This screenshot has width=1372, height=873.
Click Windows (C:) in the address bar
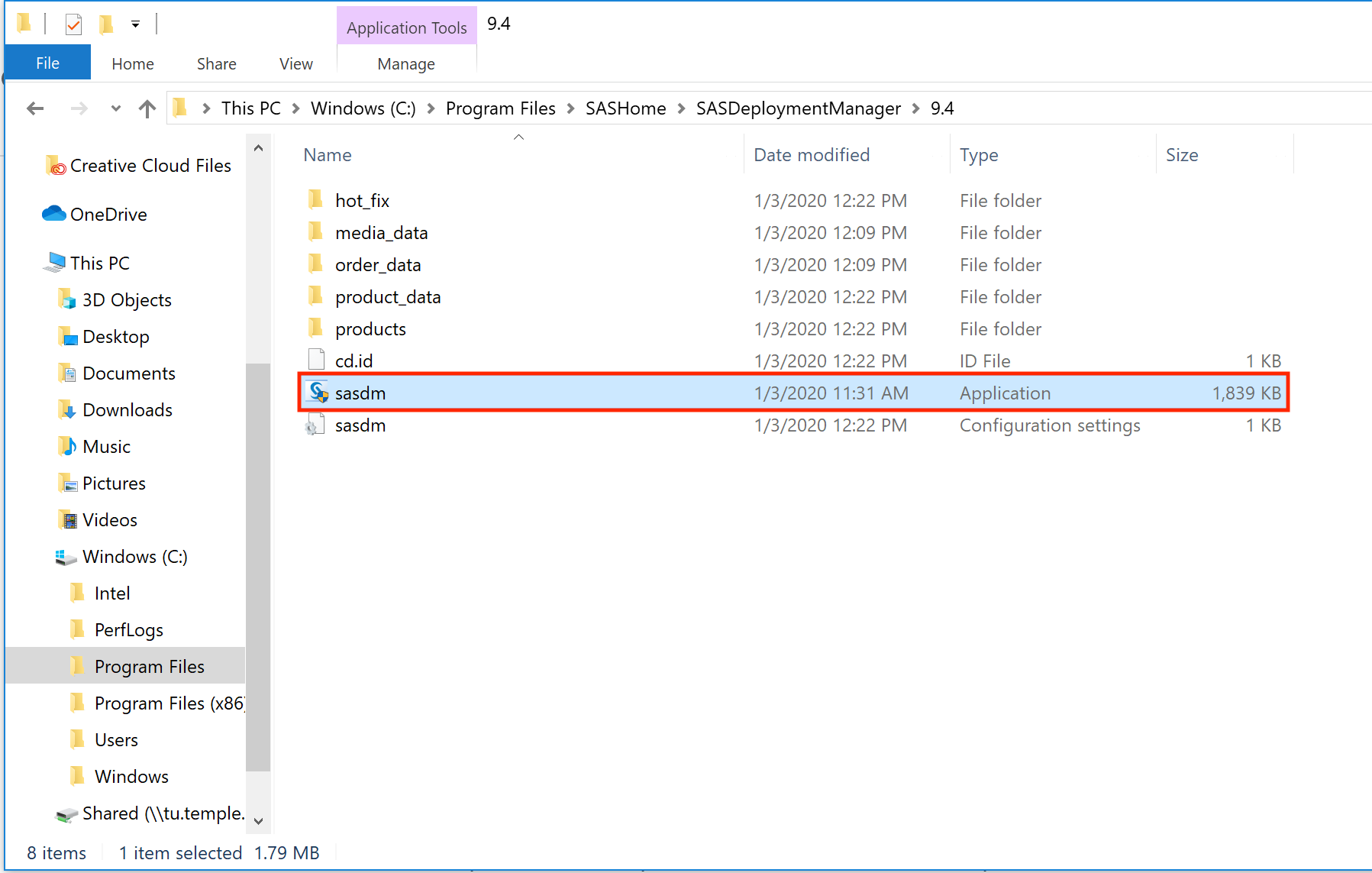click(363, 108)
